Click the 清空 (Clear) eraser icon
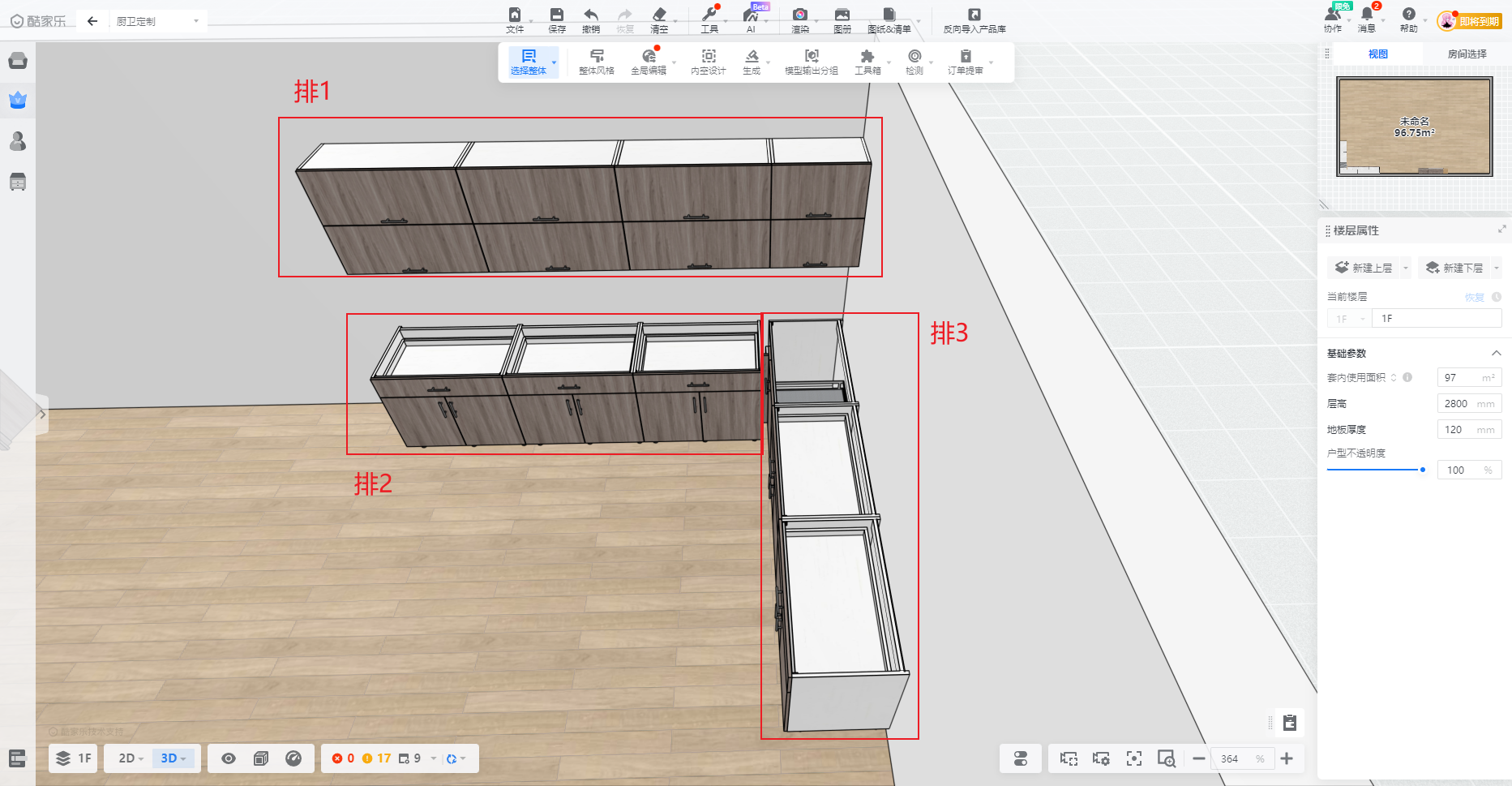Screen dimensions: 1512x786 (659, 15)
